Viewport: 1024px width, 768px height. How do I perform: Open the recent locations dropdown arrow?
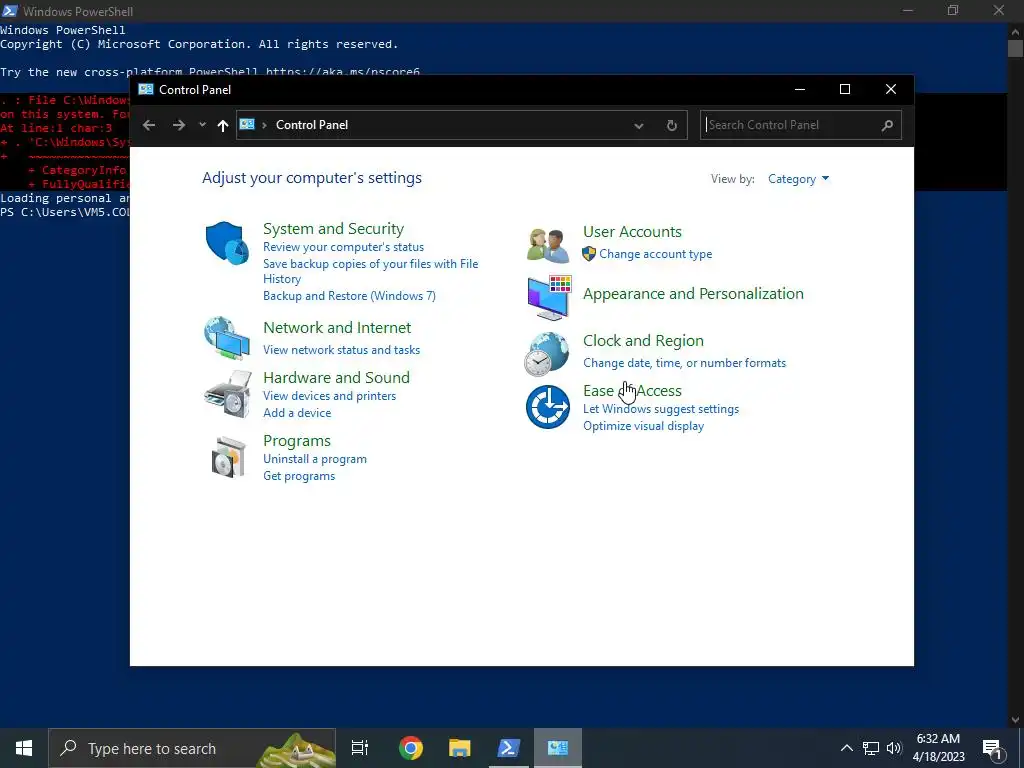click(x=202, y=124)
